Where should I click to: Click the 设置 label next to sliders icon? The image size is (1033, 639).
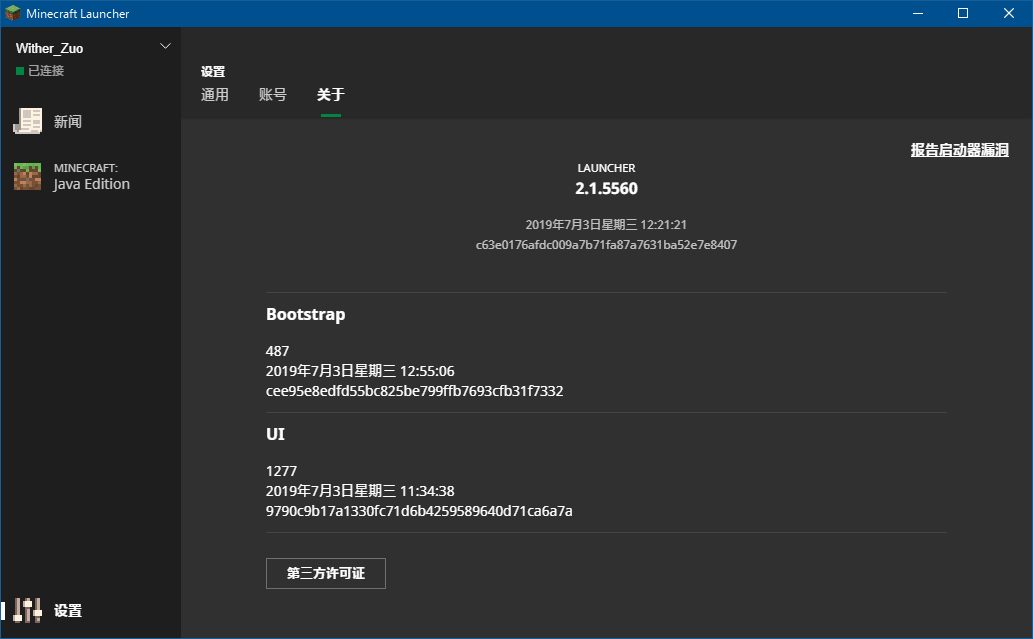point(69,610)
